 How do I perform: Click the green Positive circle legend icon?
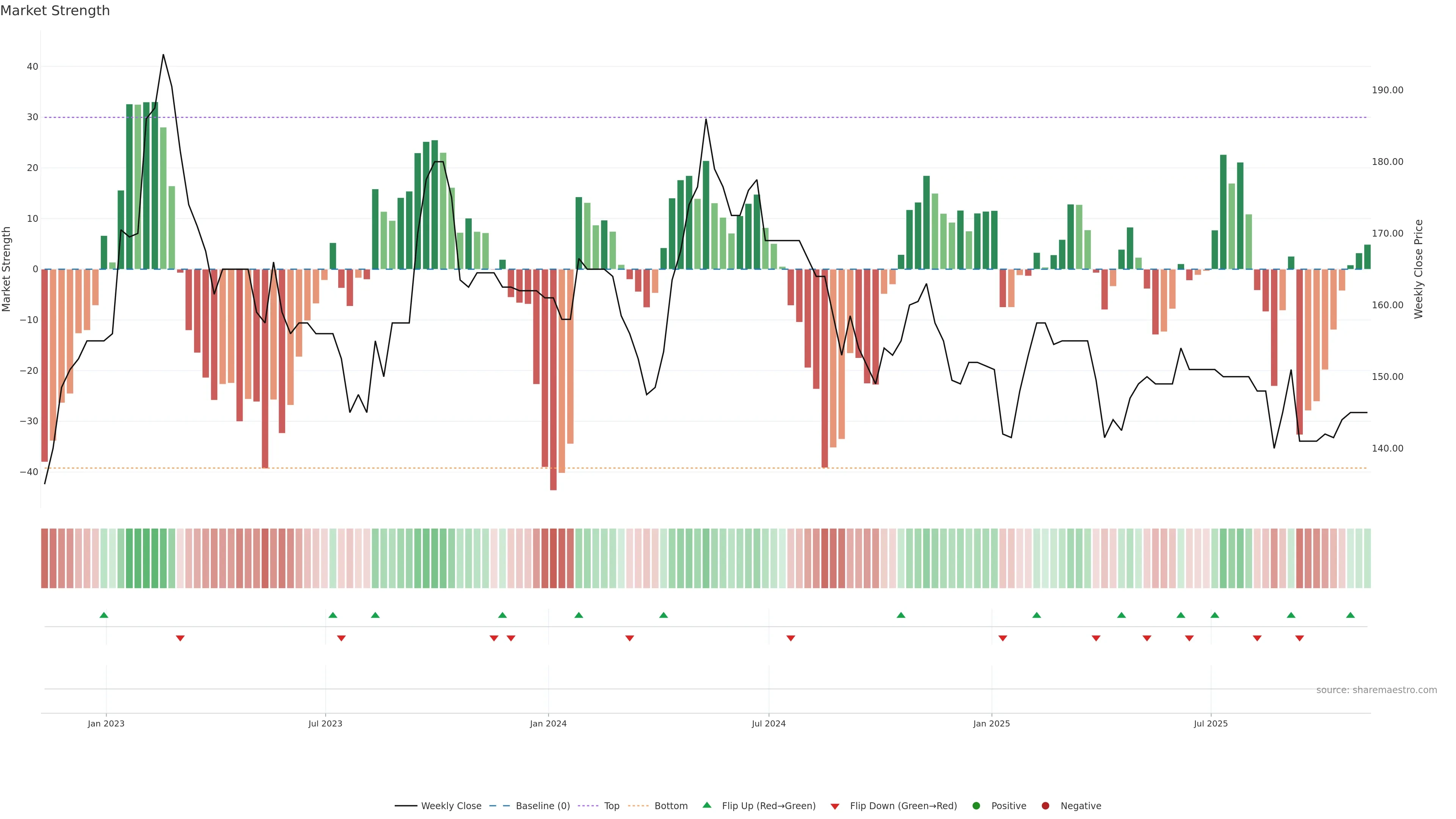click(x=976, y=806)
